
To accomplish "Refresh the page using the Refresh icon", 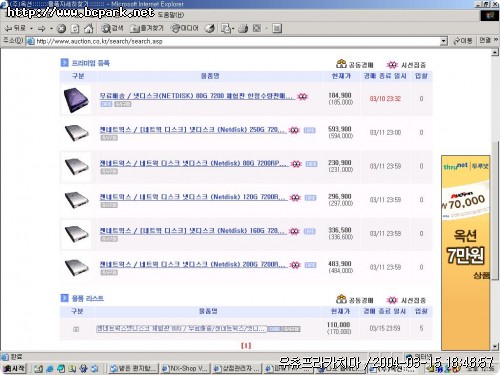I will (75, 29).
